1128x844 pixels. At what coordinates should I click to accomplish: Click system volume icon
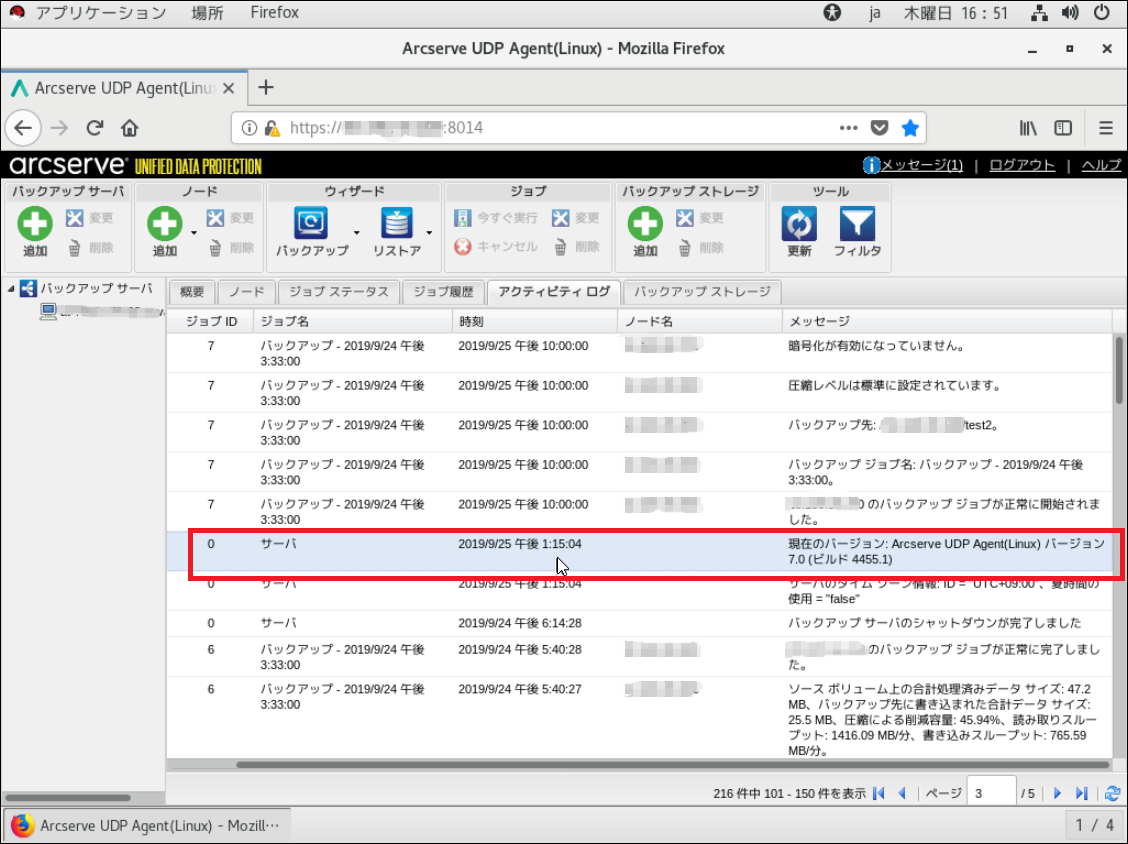point(1070,12)
